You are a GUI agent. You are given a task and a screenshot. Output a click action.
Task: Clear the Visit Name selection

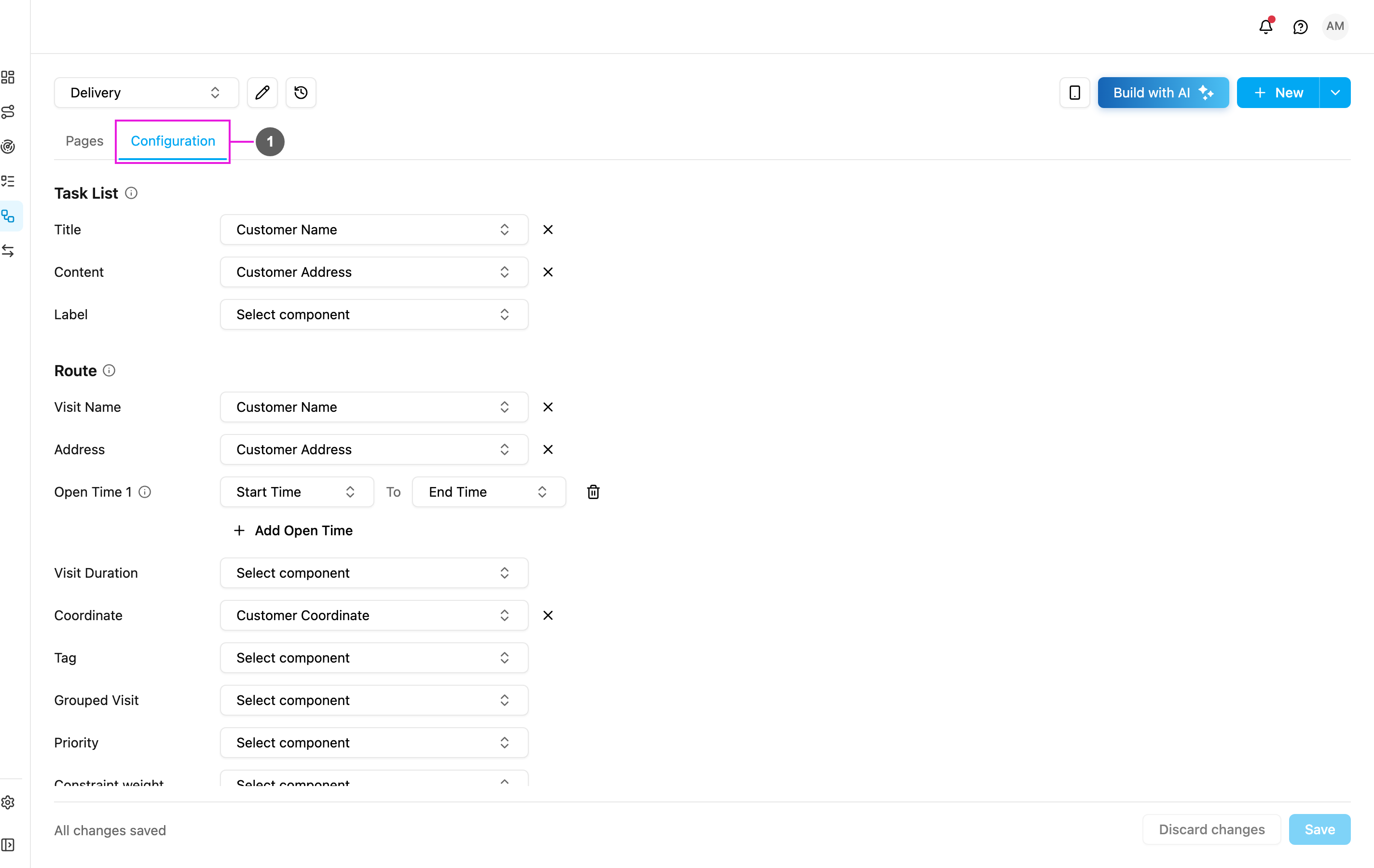point(548,407)
